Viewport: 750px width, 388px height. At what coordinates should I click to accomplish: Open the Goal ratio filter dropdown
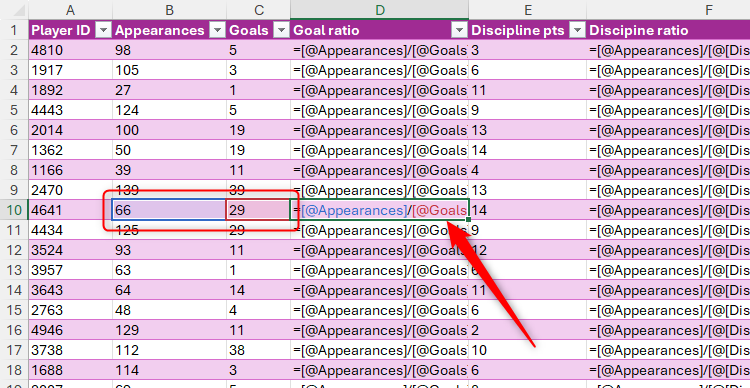tap(460, 31)
